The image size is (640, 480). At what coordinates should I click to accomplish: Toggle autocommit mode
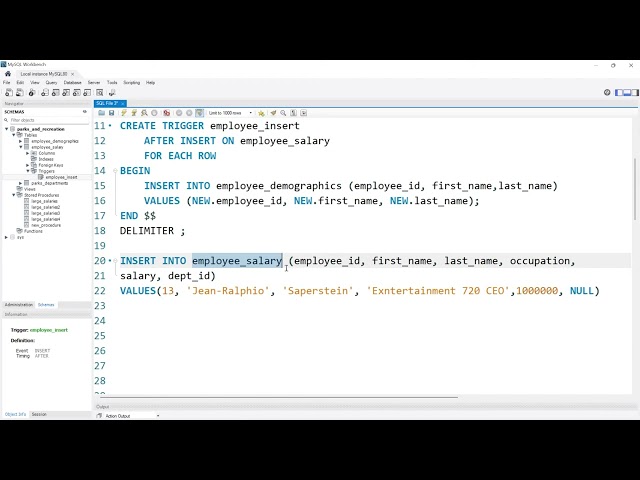(199, 113)
